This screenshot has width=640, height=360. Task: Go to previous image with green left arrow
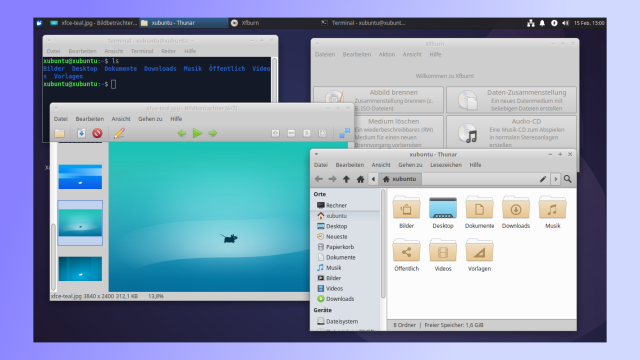pos(182,133)
